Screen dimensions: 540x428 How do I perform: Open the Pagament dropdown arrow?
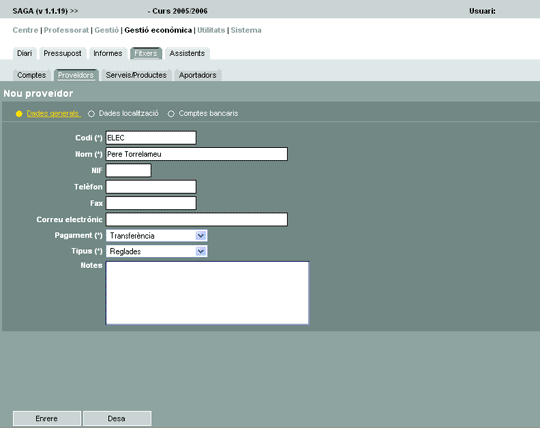click(x=201, y=236)
